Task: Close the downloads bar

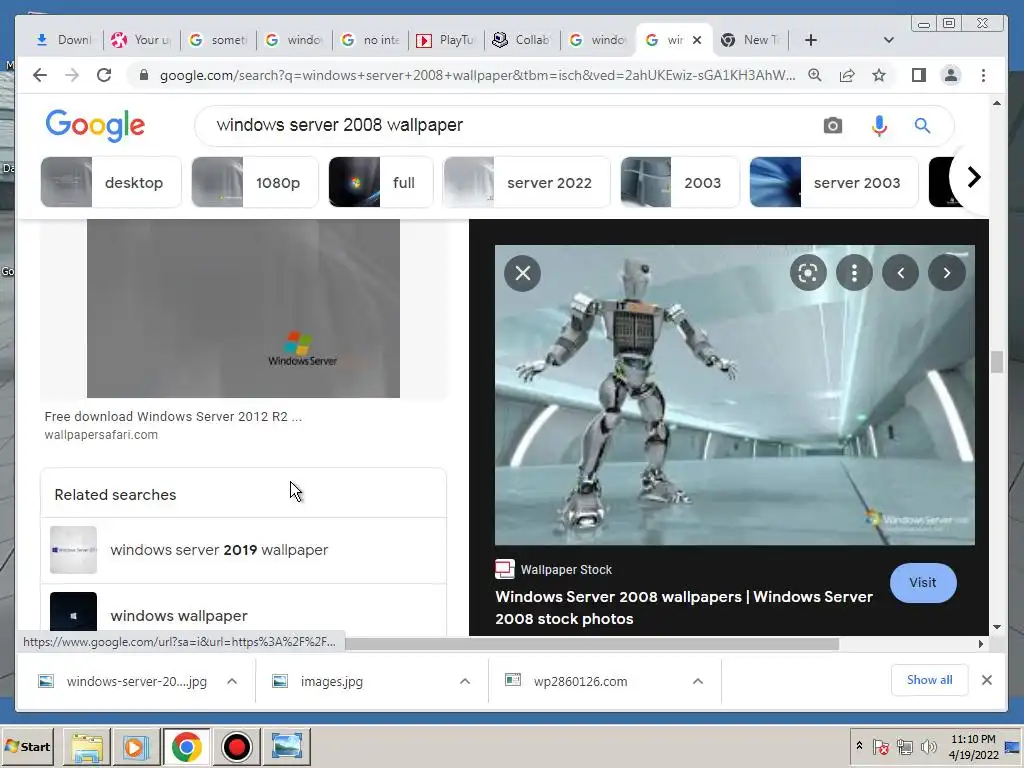Action: tap(987, 680)
